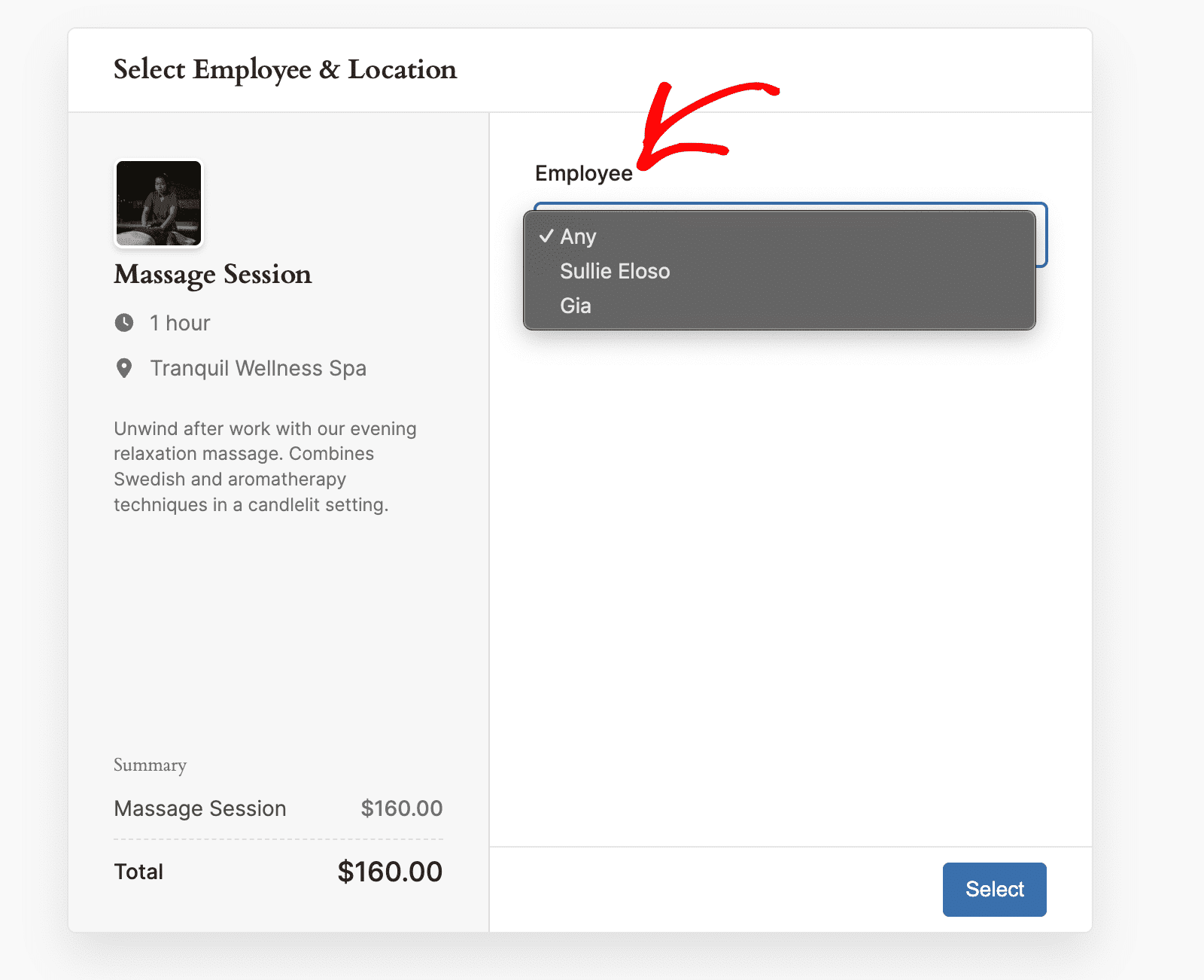Click the clock icon next to 1 hour
This screenshot has width=1204, height=980.
(x=125, y=322)
